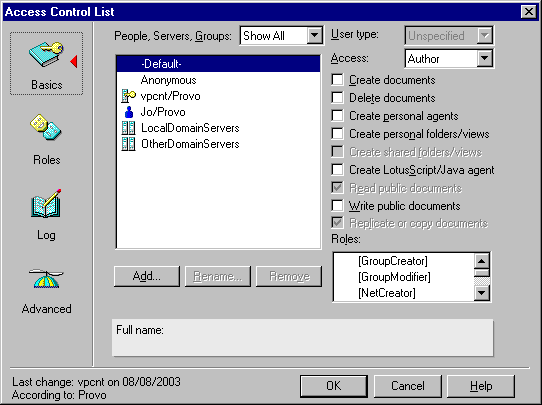Enable Delete documents checkbox
The width and height of the screenshot is (542, 405).
pos(337,98)
